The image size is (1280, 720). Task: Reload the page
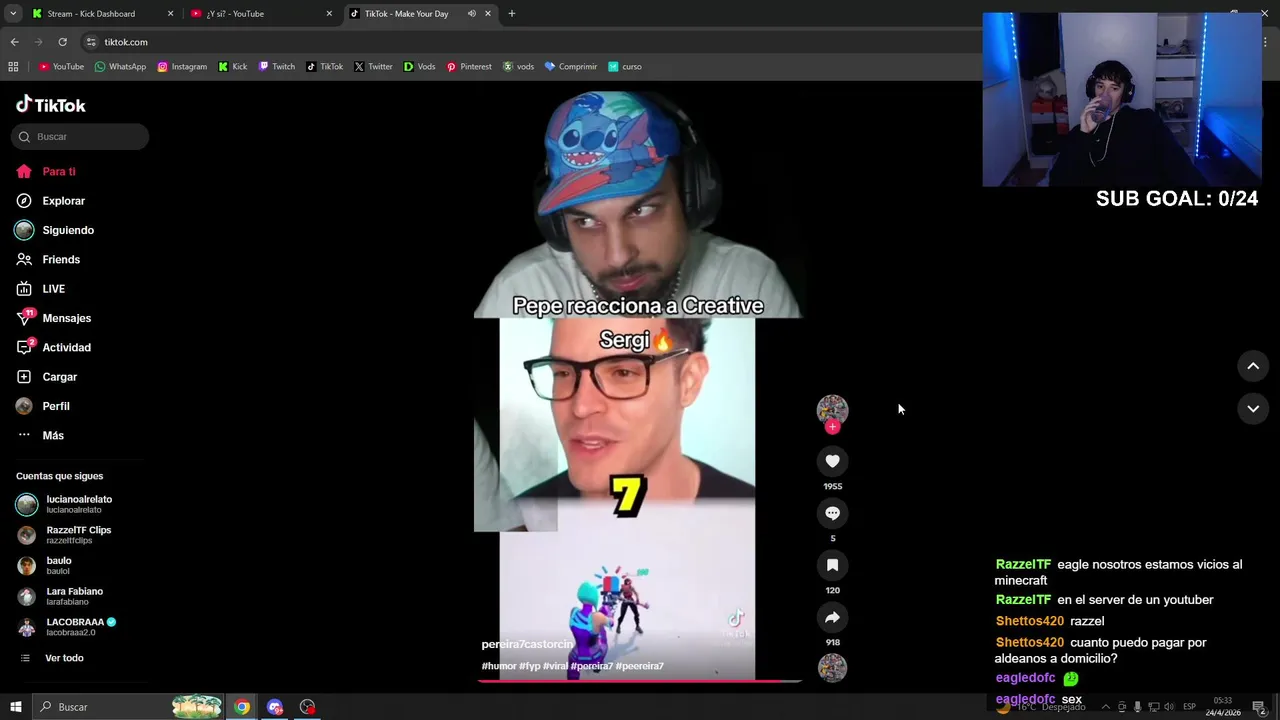[x=62, y=42]
